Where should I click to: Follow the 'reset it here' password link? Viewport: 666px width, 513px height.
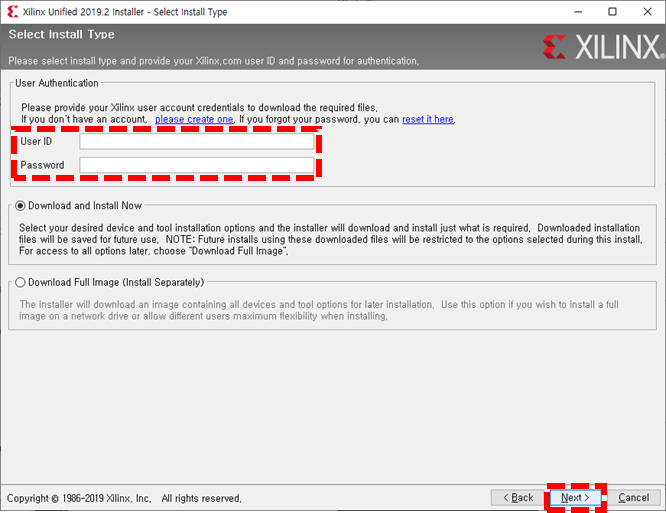pos(428,119)
